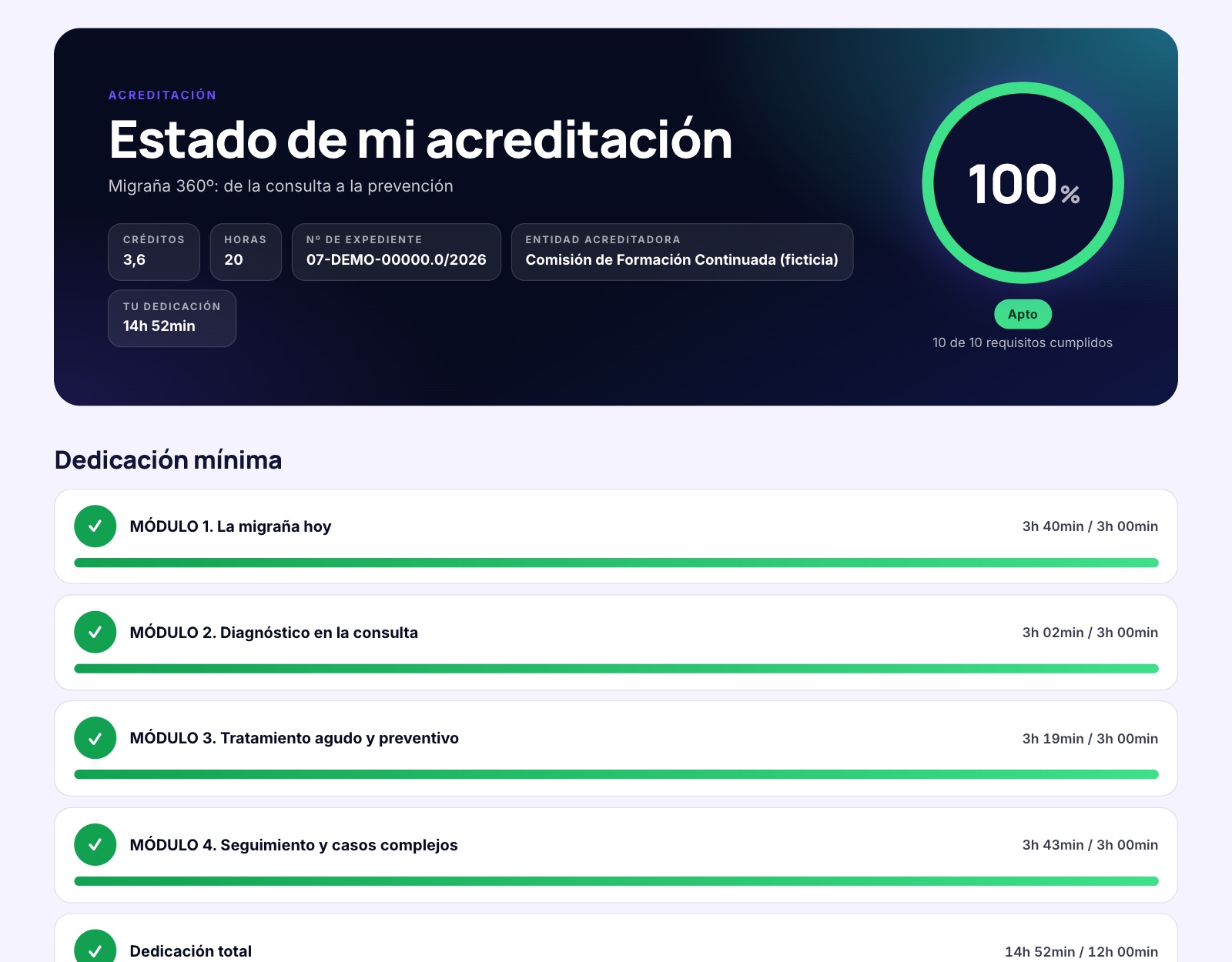The image size is (1232, 962).
Task: Click 'MÓDULO 4. Seguimiento y casos complejos'
Action: click(x=293, y=845)
